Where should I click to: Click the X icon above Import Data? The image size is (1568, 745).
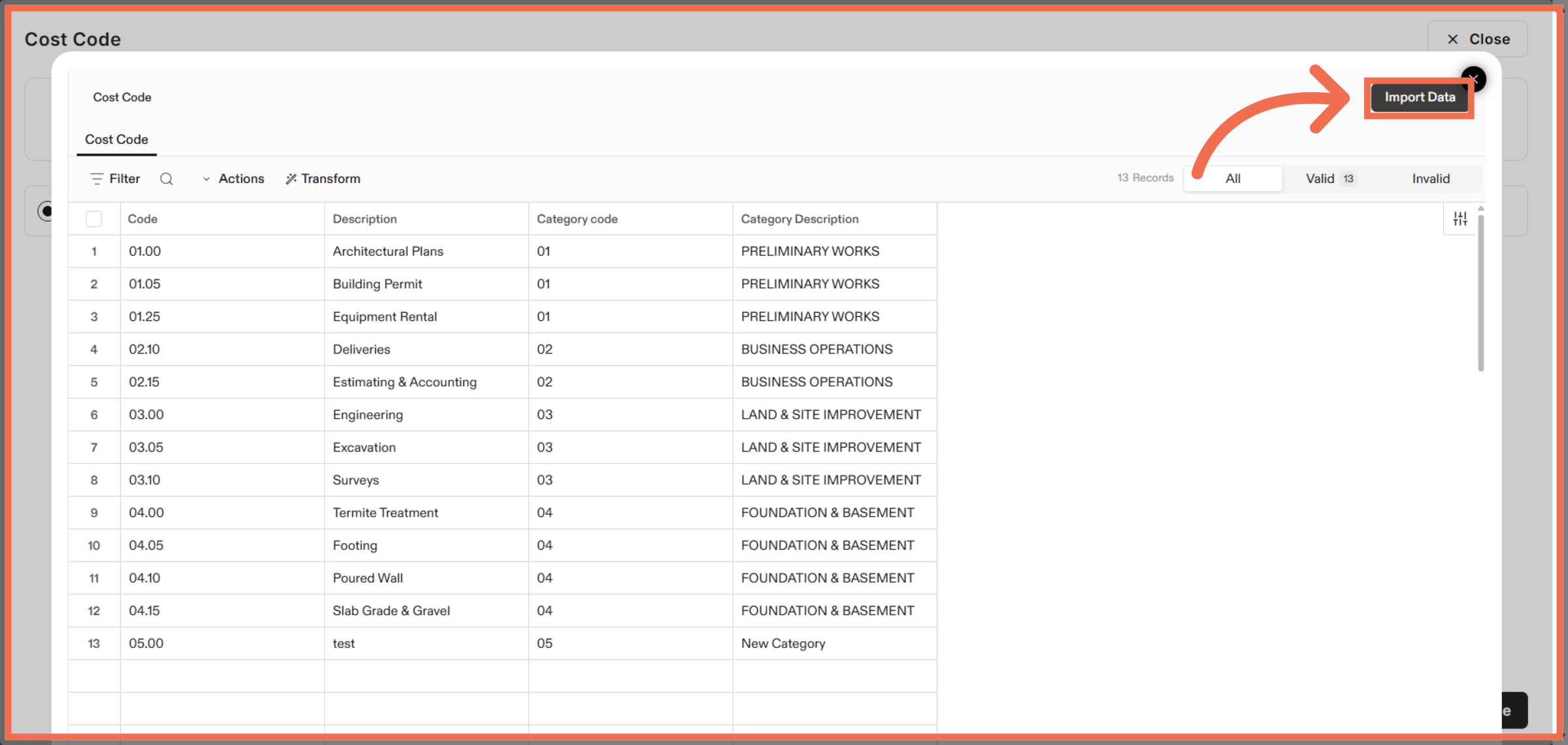[1475, 79]
